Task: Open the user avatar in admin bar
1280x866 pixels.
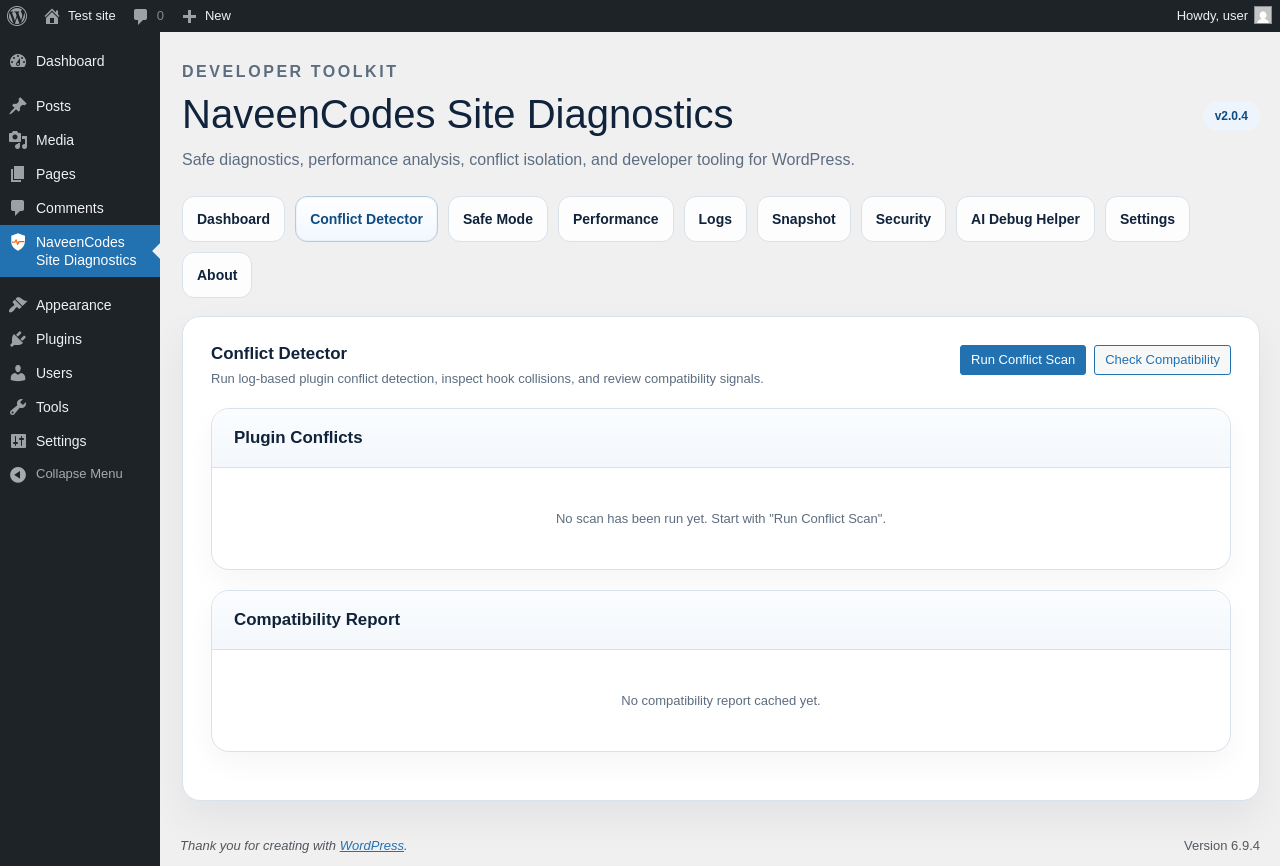Action: pos(1263,16)
